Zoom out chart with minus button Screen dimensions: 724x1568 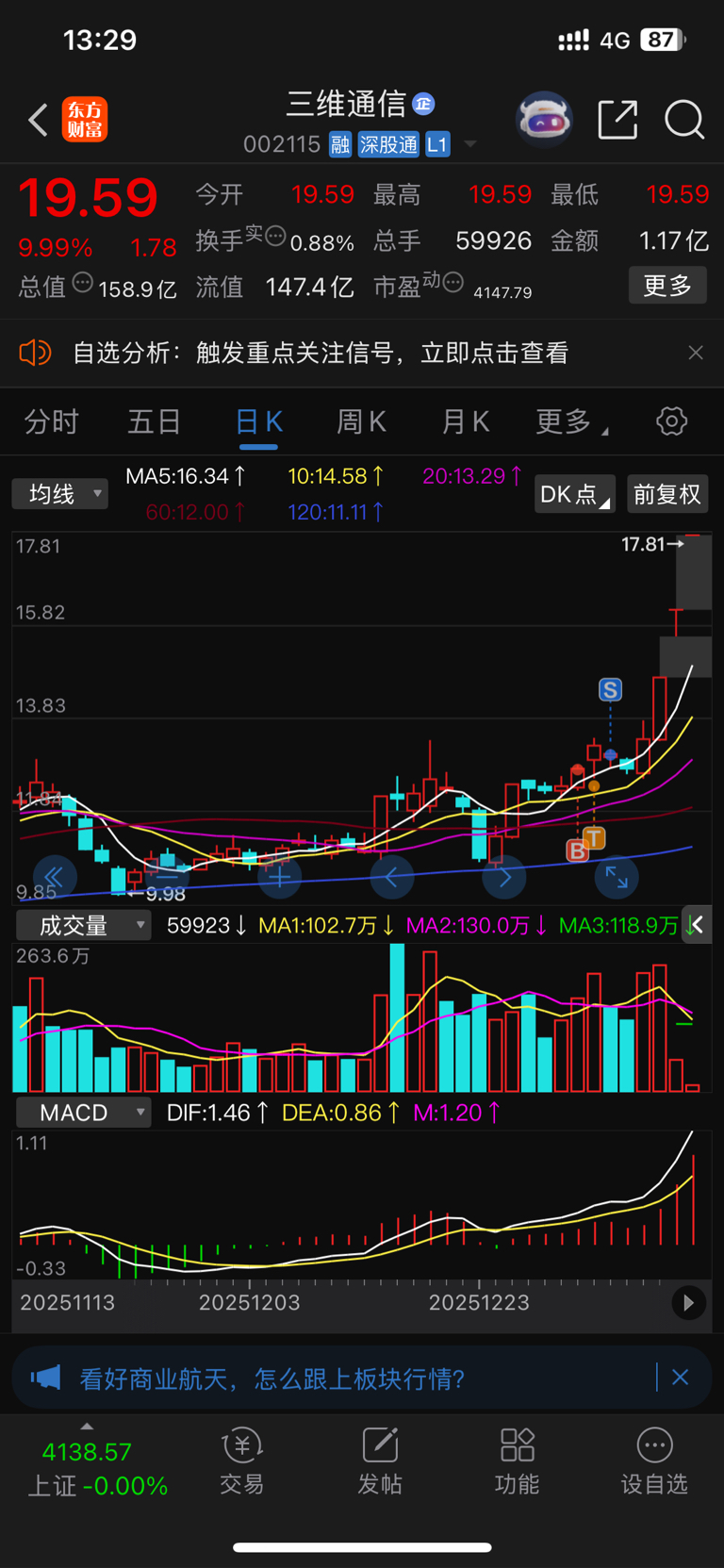(x=167, y=878)
